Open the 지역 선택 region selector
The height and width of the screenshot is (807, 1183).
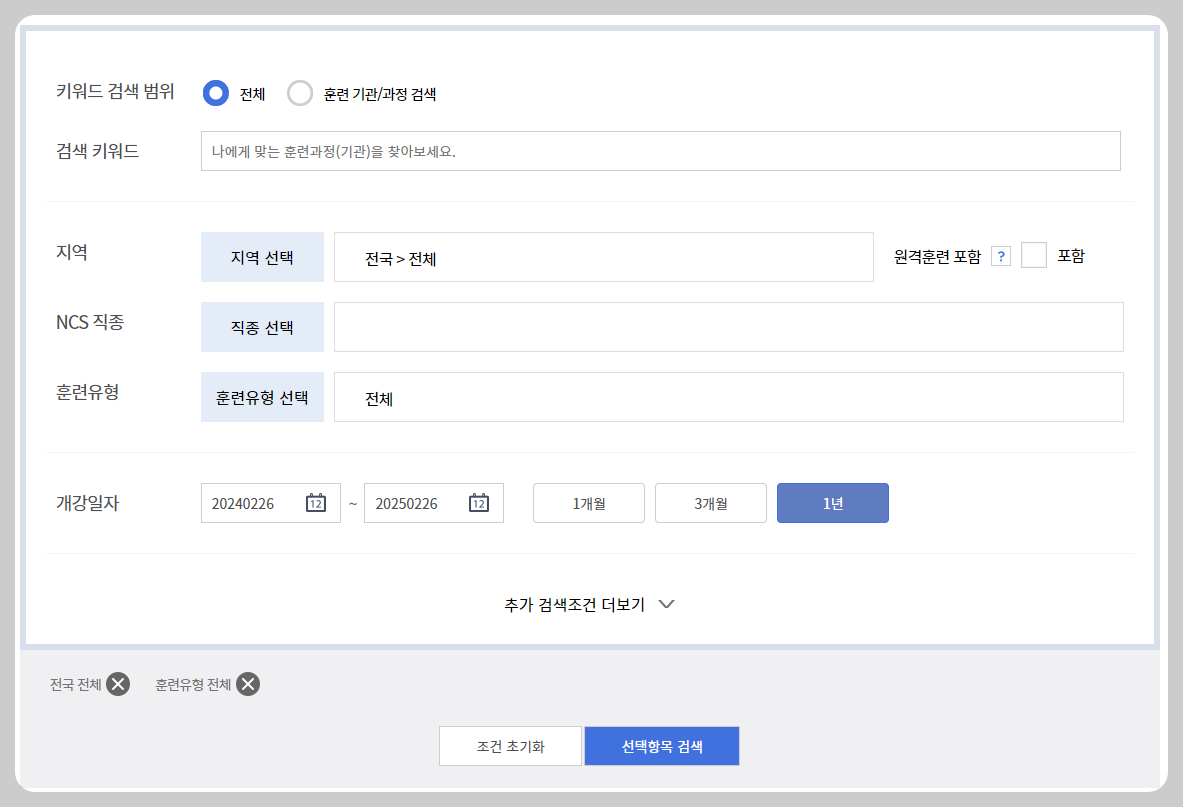point(262,257)
